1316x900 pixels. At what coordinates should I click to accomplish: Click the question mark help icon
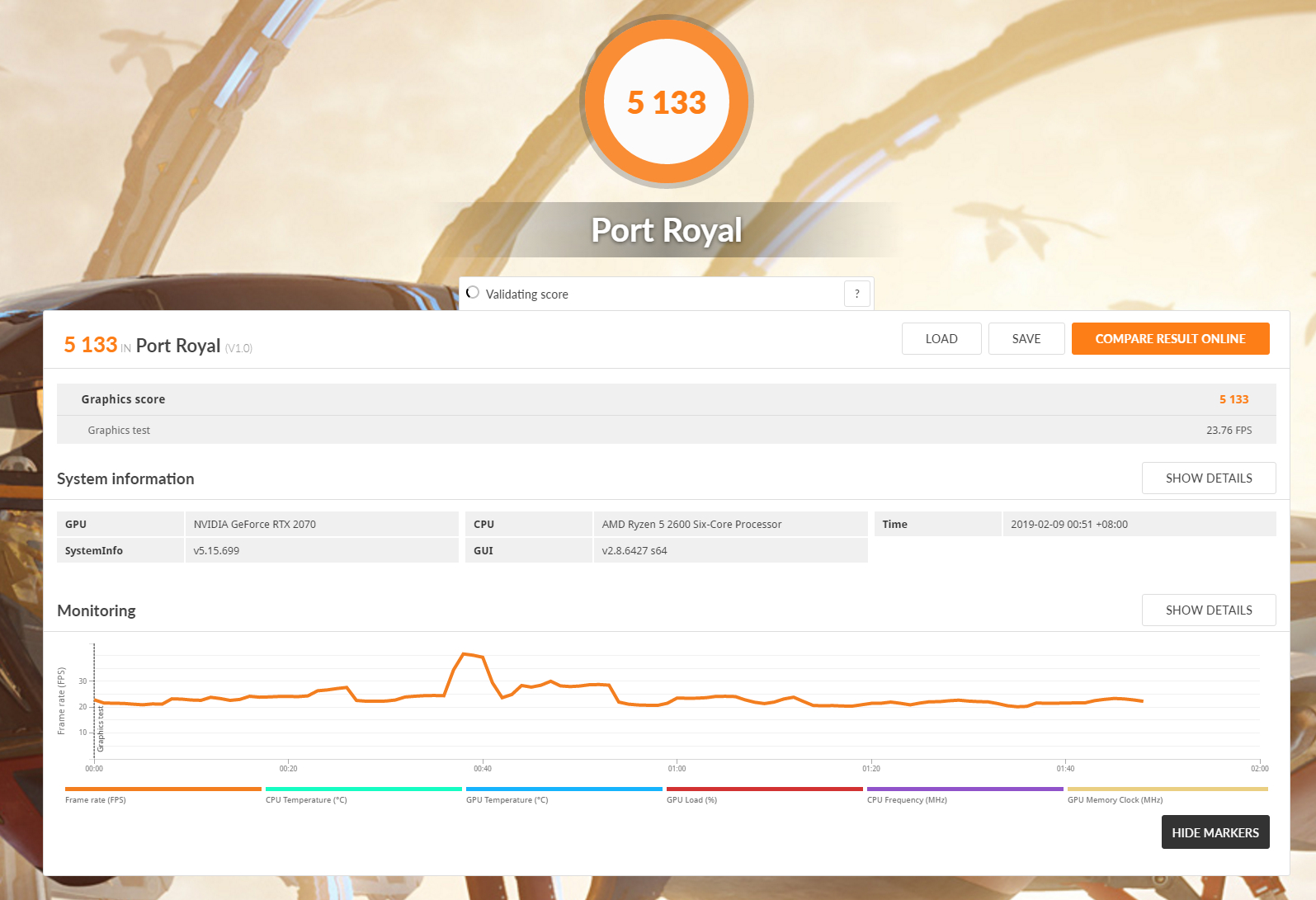click(856, 294)
